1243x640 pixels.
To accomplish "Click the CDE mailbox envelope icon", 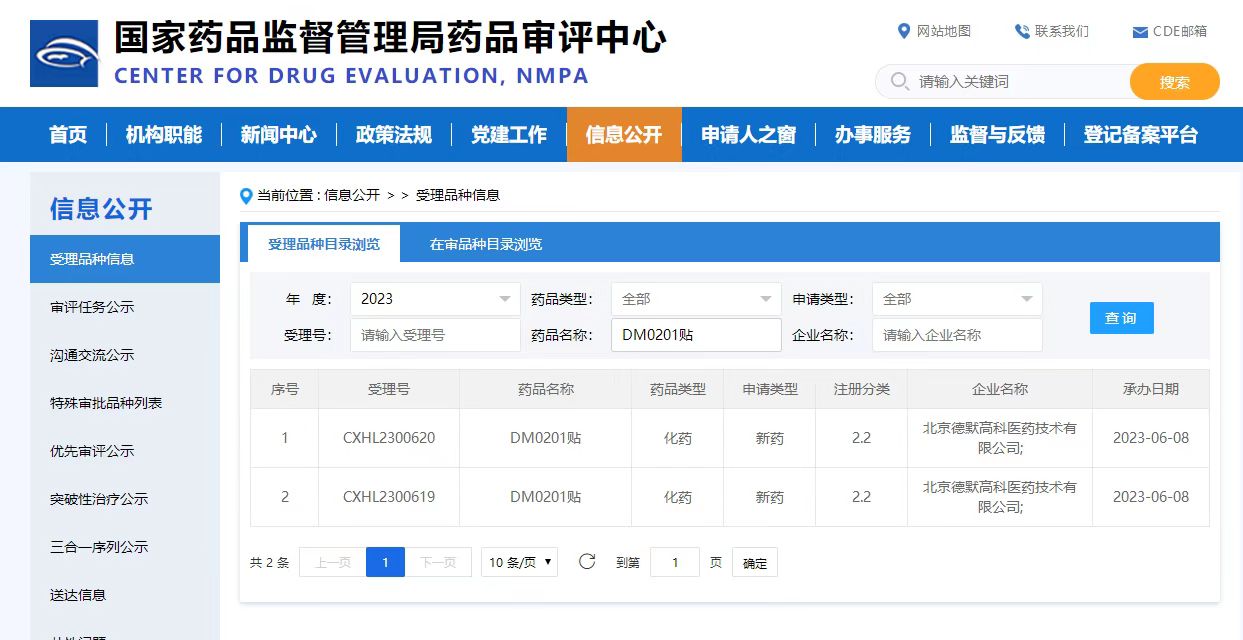I will tap(1139, 32).
